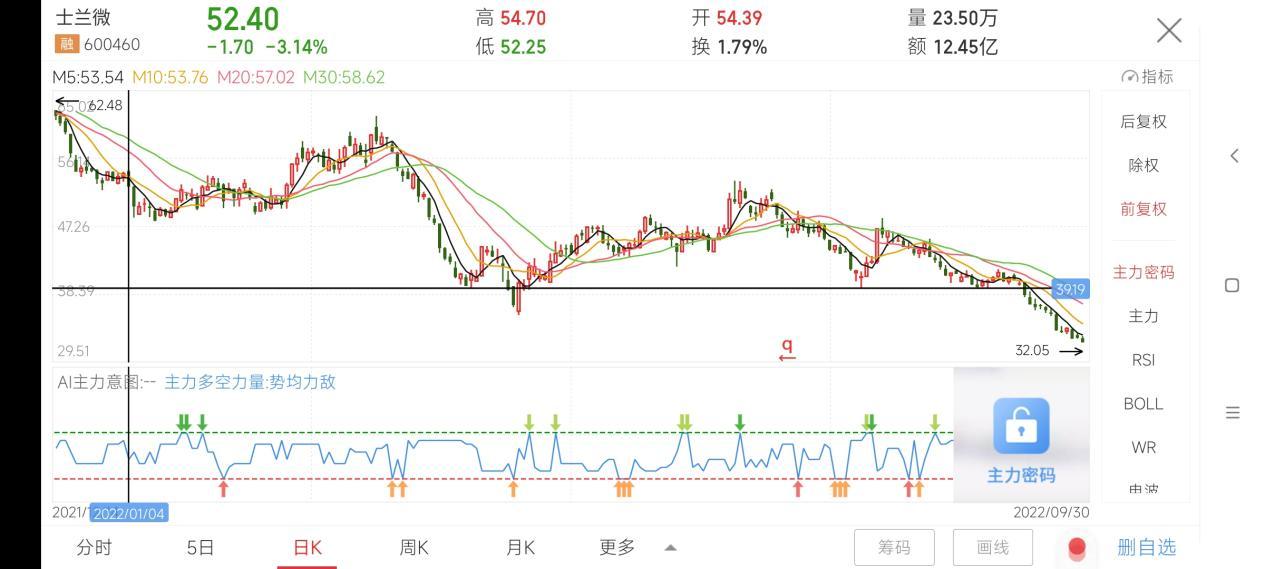Select 前复权 price adjustment option

[1143, 209]
